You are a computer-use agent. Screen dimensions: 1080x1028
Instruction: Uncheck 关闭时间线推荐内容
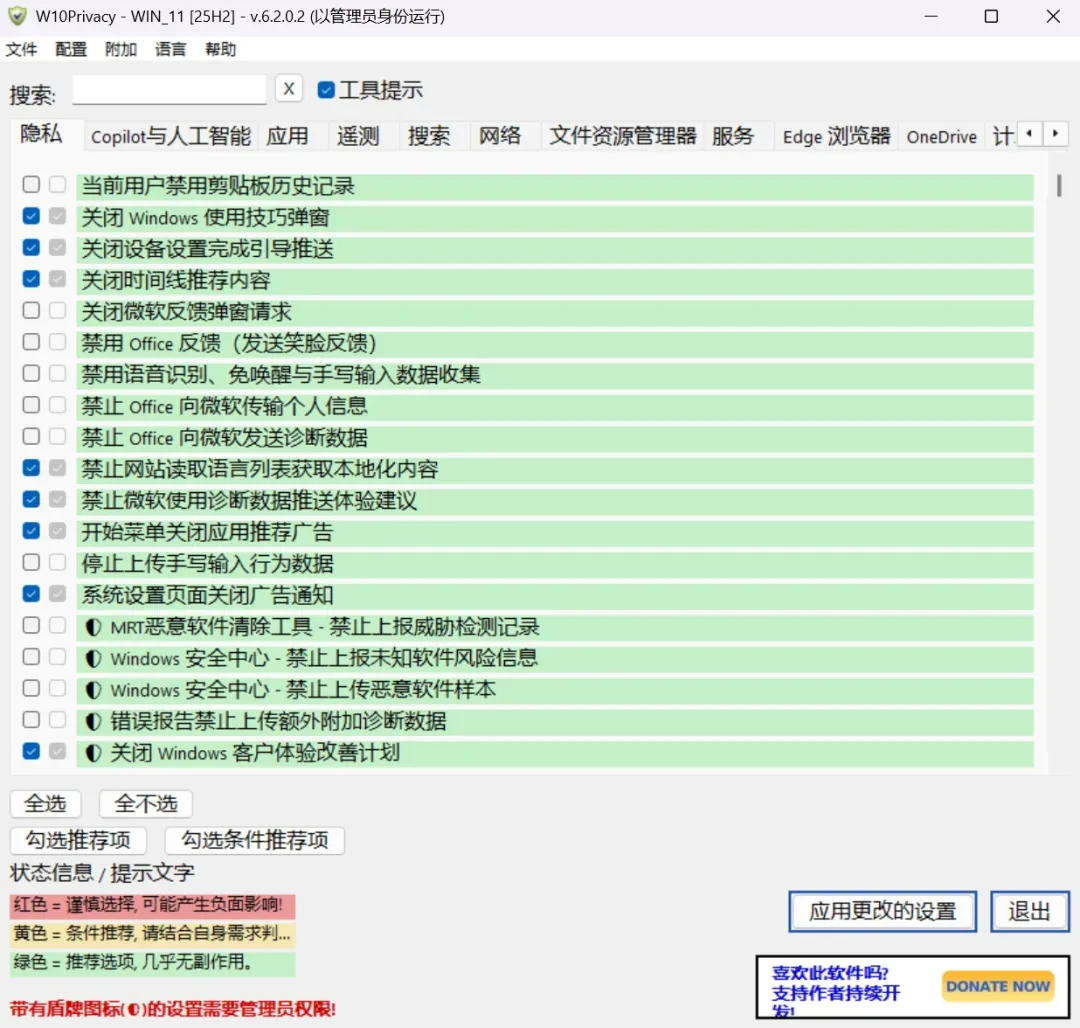pos(31,279)
